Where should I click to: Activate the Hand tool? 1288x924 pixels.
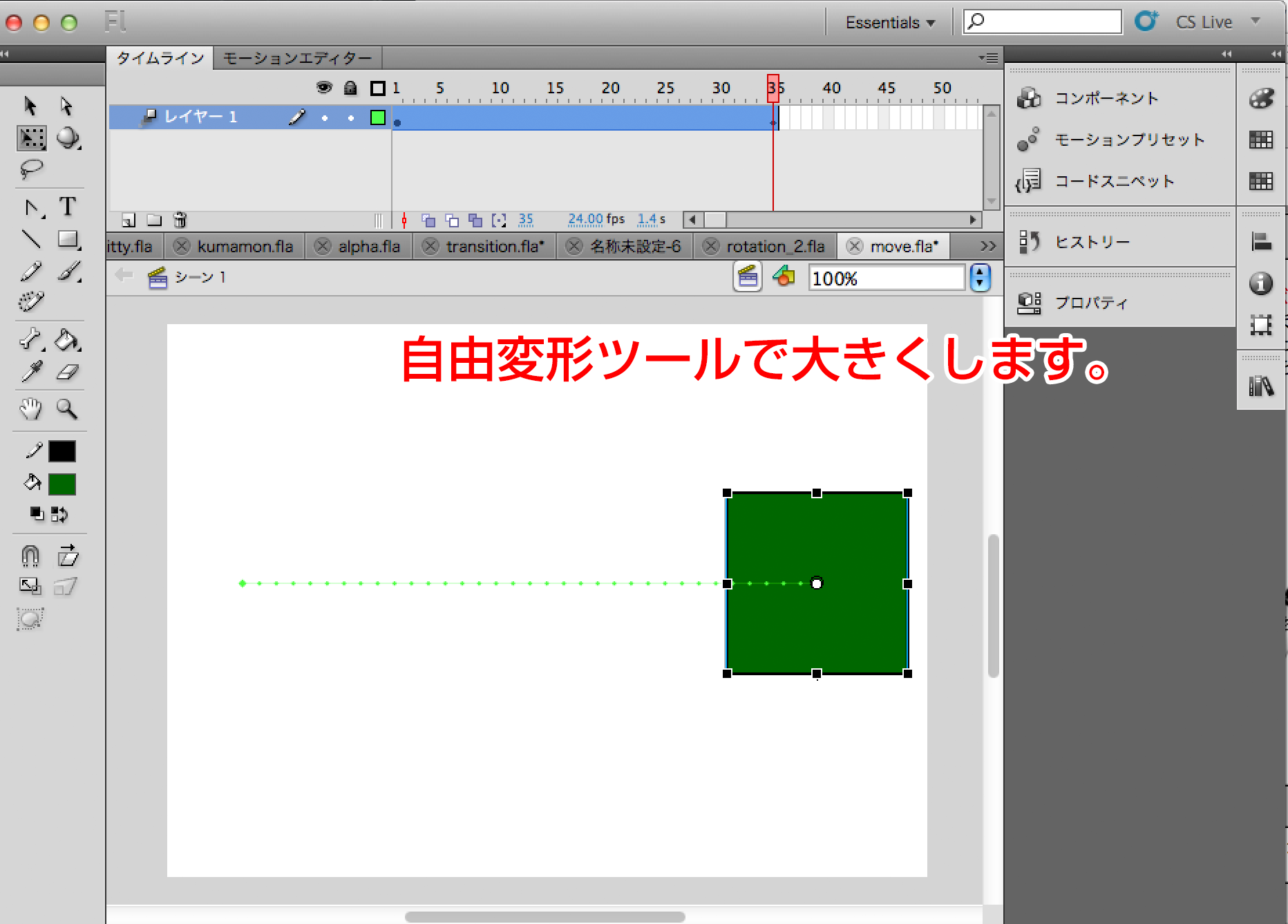(x=31, y=409)
